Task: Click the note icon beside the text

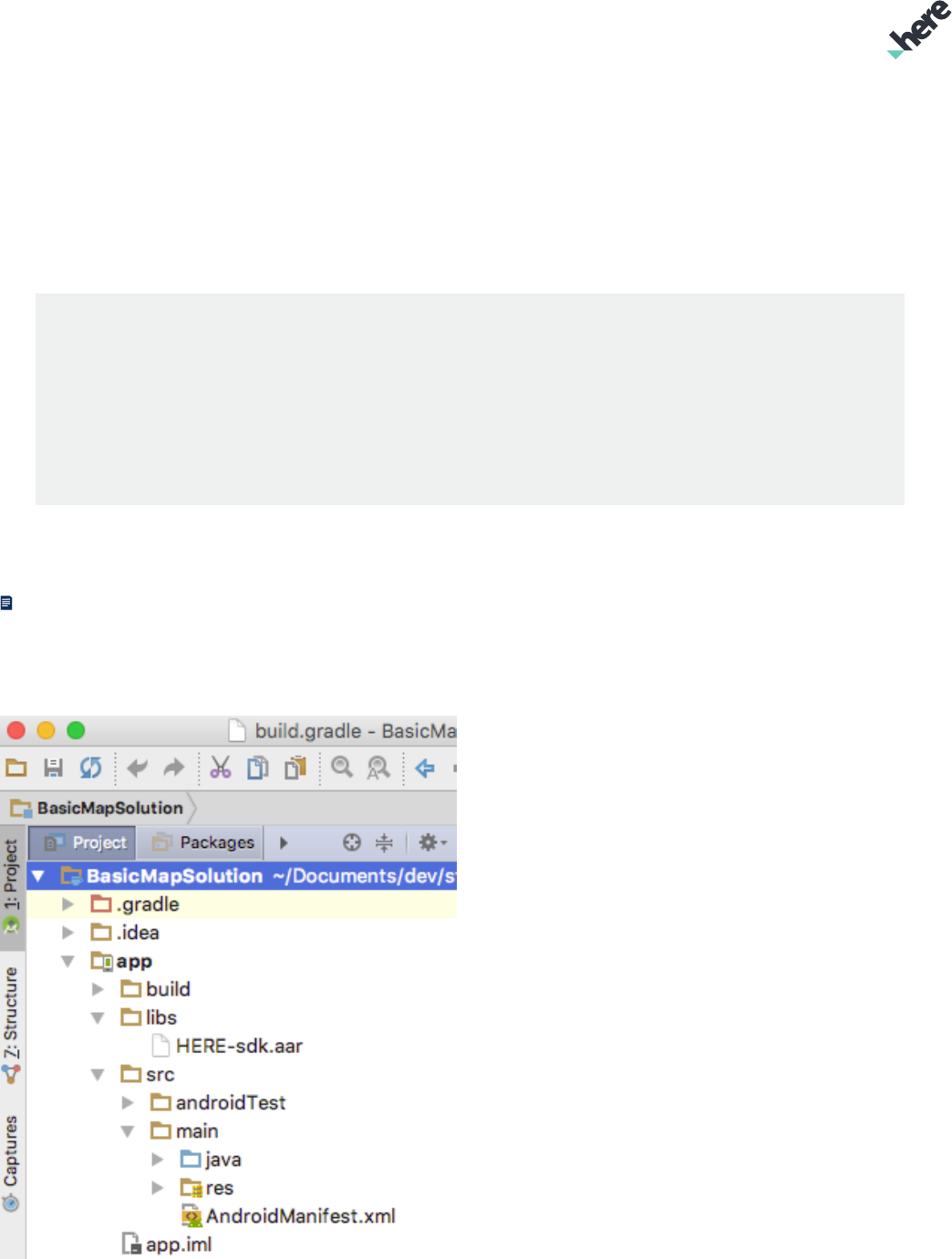Action: coord(6,603)
